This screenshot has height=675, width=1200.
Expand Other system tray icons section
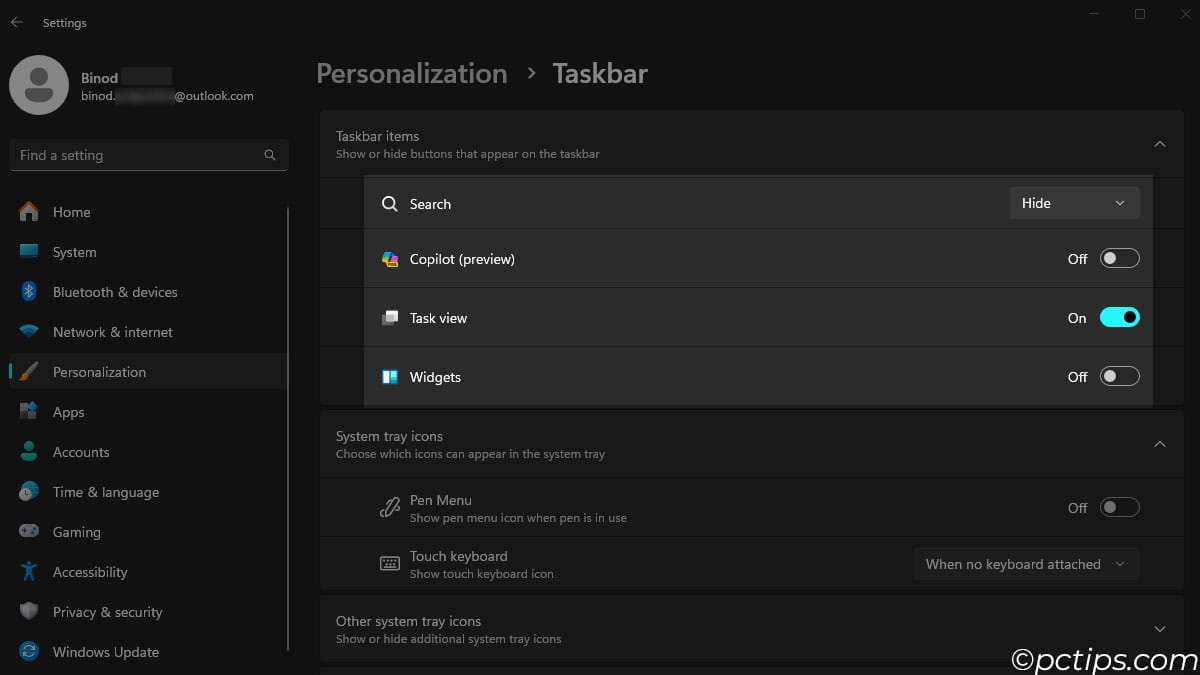coord(1160,629)
